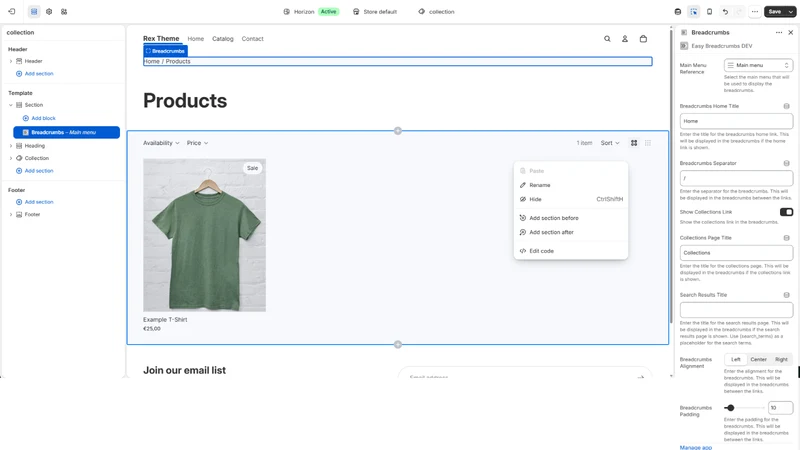Screen dimensions: 800x450
Task: Adjust the Breadcrumbs Padding slider handle
Action: click(730, 408)
